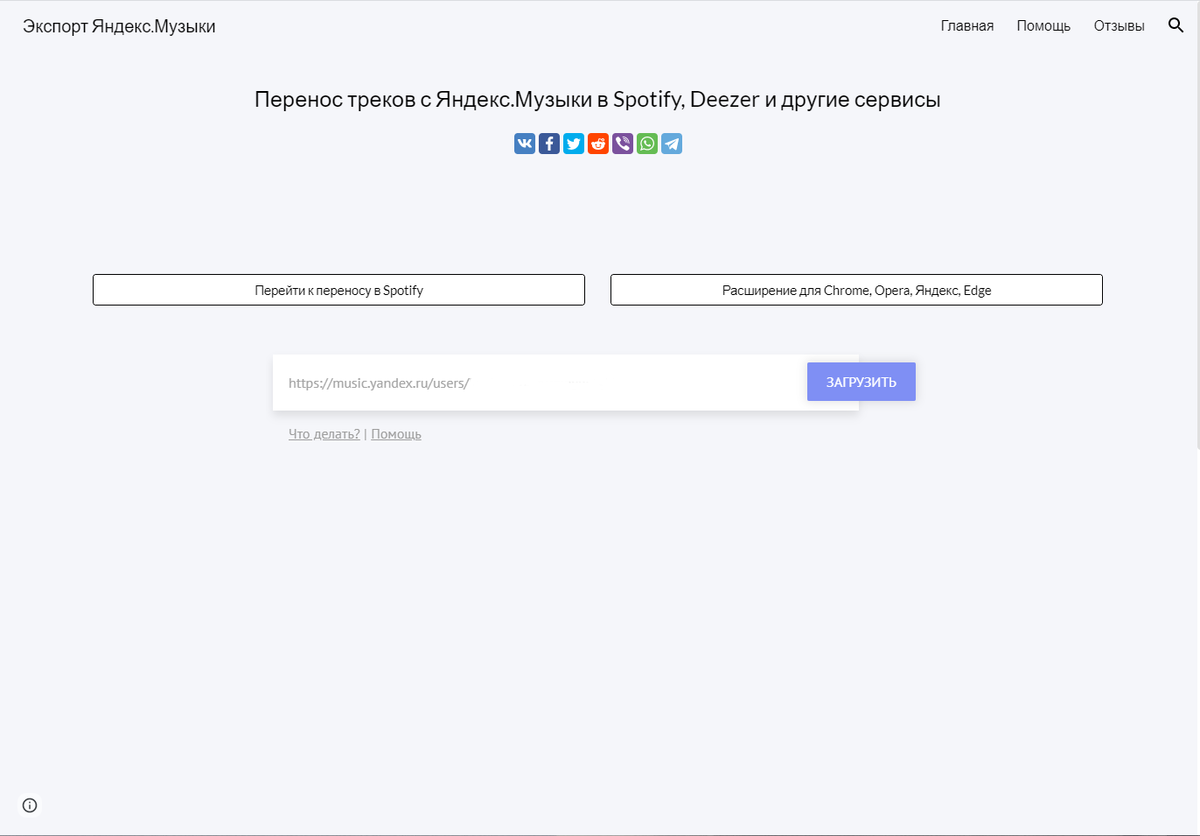This screenshot has height=836, width=1200.
Task: Share the page via WhatsApp
Action: [647, 144]
